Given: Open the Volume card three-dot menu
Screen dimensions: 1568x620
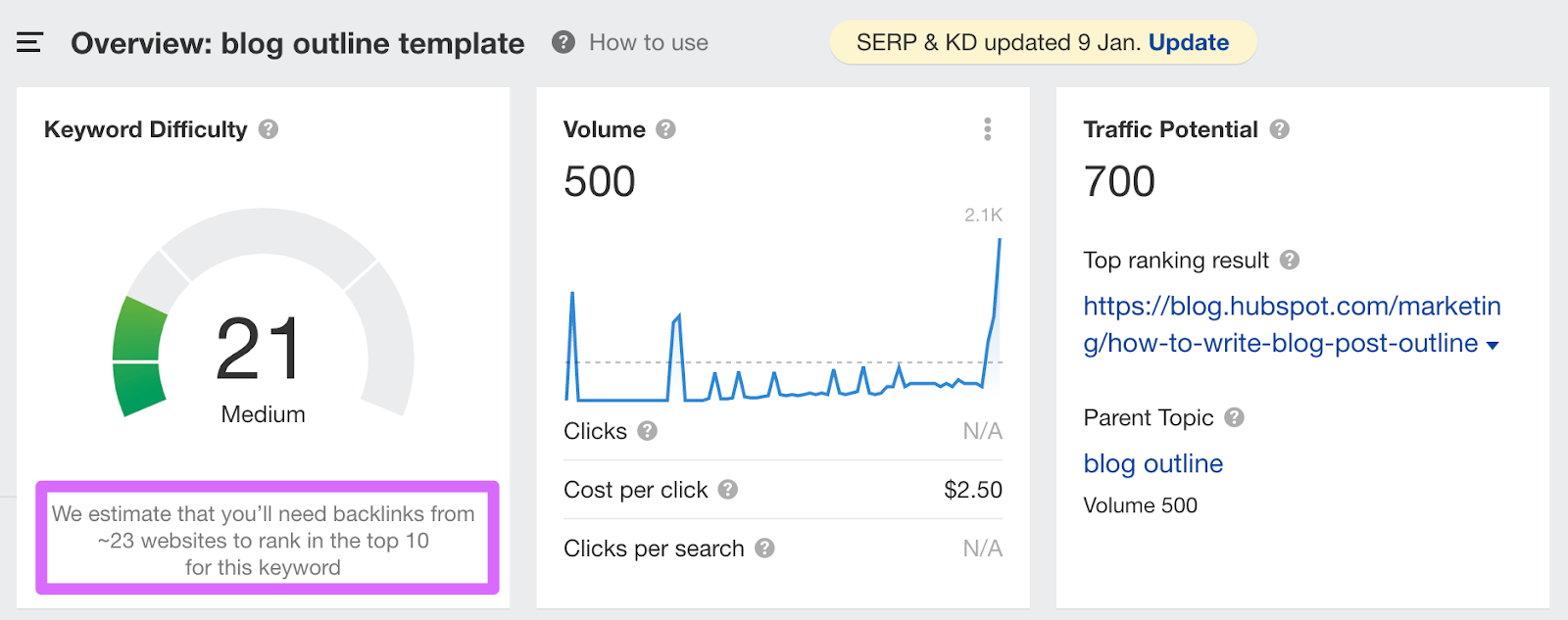Looking at the screenshot, I should [x=988, y=129].
